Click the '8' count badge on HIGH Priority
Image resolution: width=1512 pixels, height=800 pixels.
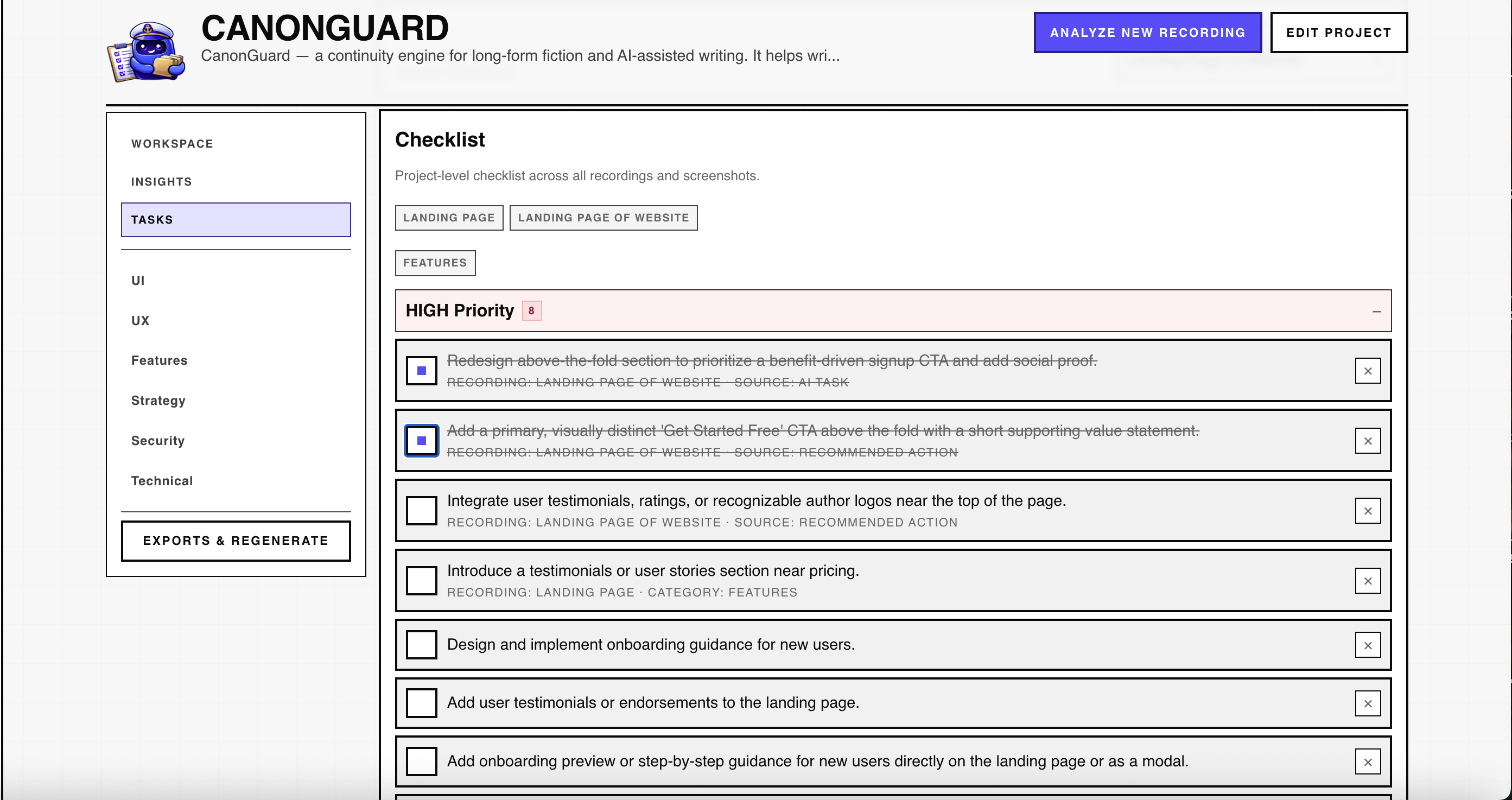pyautogui.click(x=530, y=310)
